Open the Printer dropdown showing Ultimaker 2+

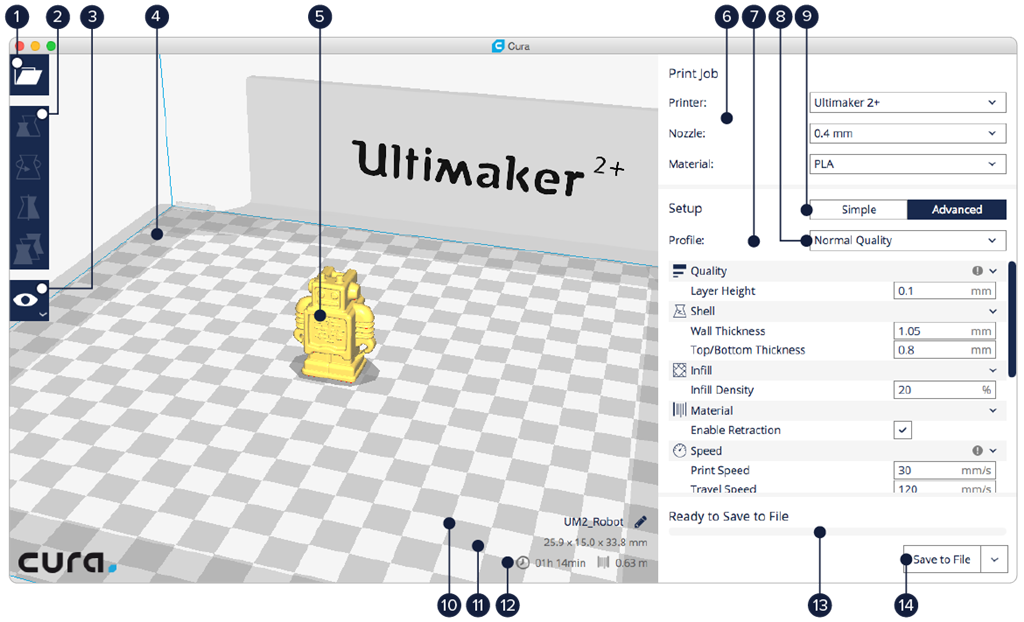(x=908, y=103)
